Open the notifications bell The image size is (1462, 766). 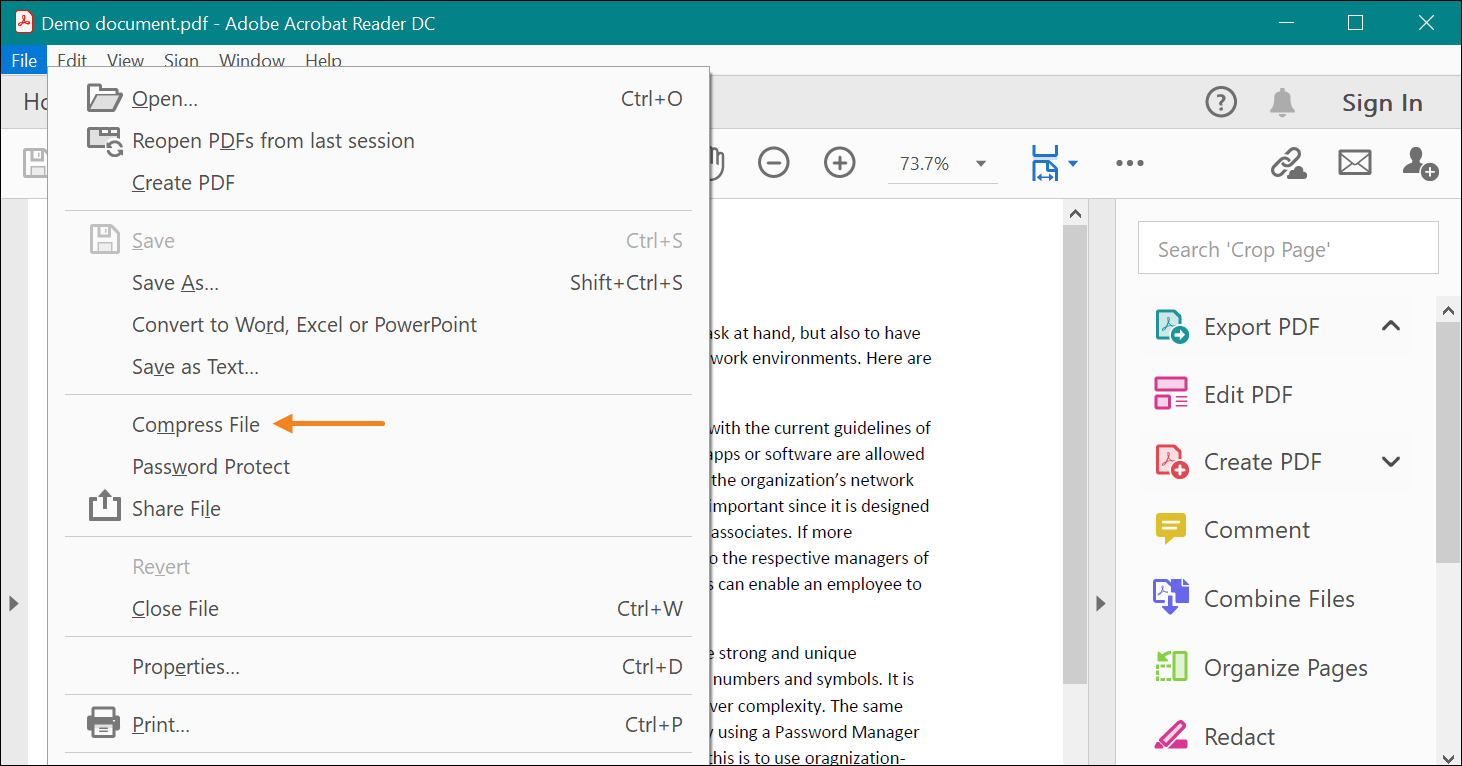1282,102
